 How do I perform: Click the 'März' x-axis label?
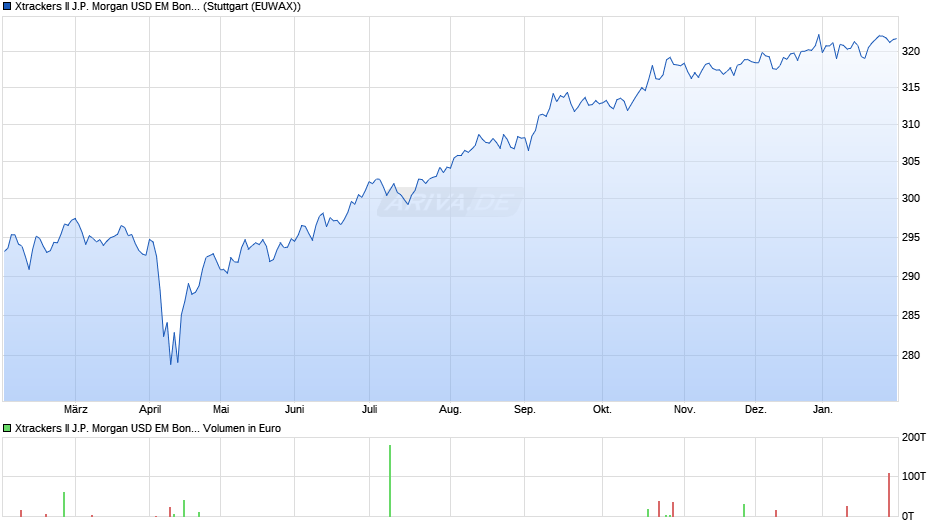[76, 409]
